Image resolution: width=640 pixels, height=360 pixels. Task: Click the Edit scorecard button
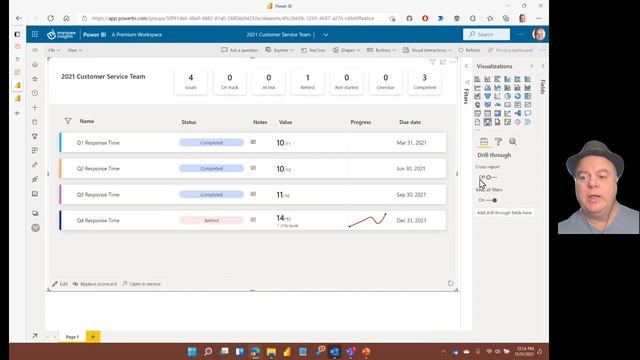pos(60,284)
